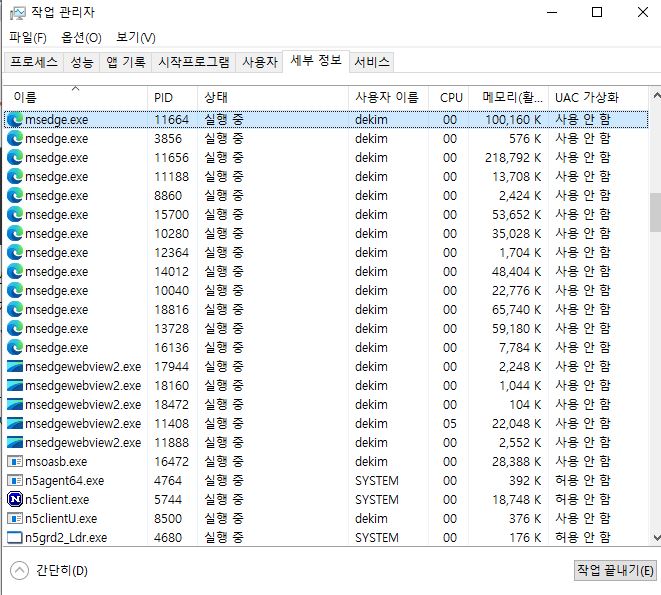Open the 옵션(O) menu
Viewport: 661px width, 595px height.
(81, 38)
